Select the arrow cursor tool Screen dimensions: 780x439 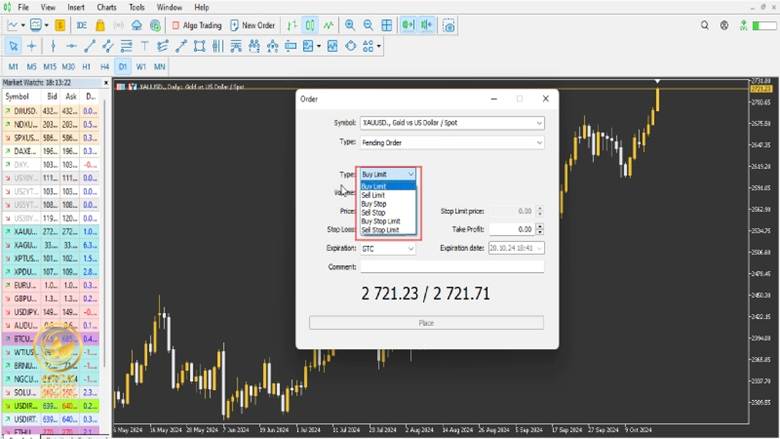pos(13,46)
